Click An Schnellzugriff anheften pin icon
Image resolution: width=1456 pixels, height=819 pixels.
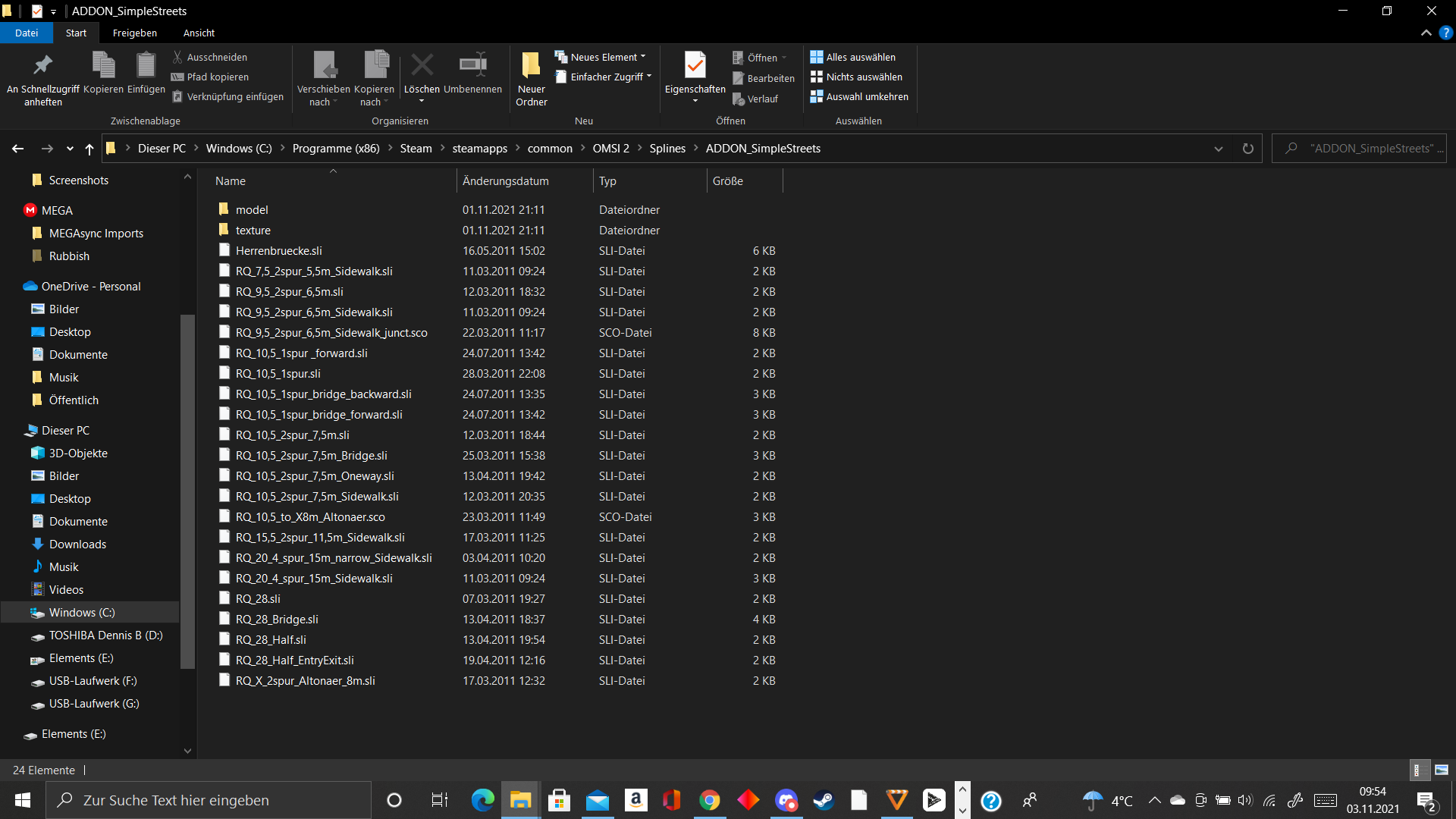pyautogui.click(x=43, y=66)
